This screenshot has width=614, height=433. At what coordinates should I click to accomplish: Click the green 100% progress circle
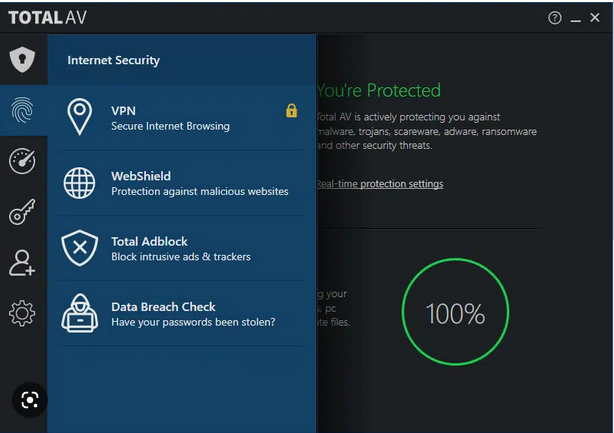click(455, 313)
